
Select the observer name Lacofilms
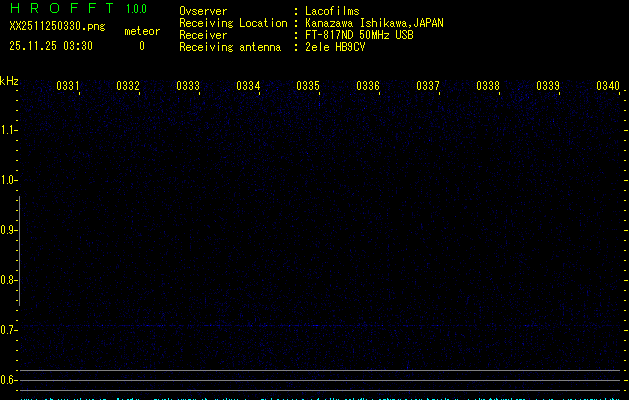(x=332, y=11)
